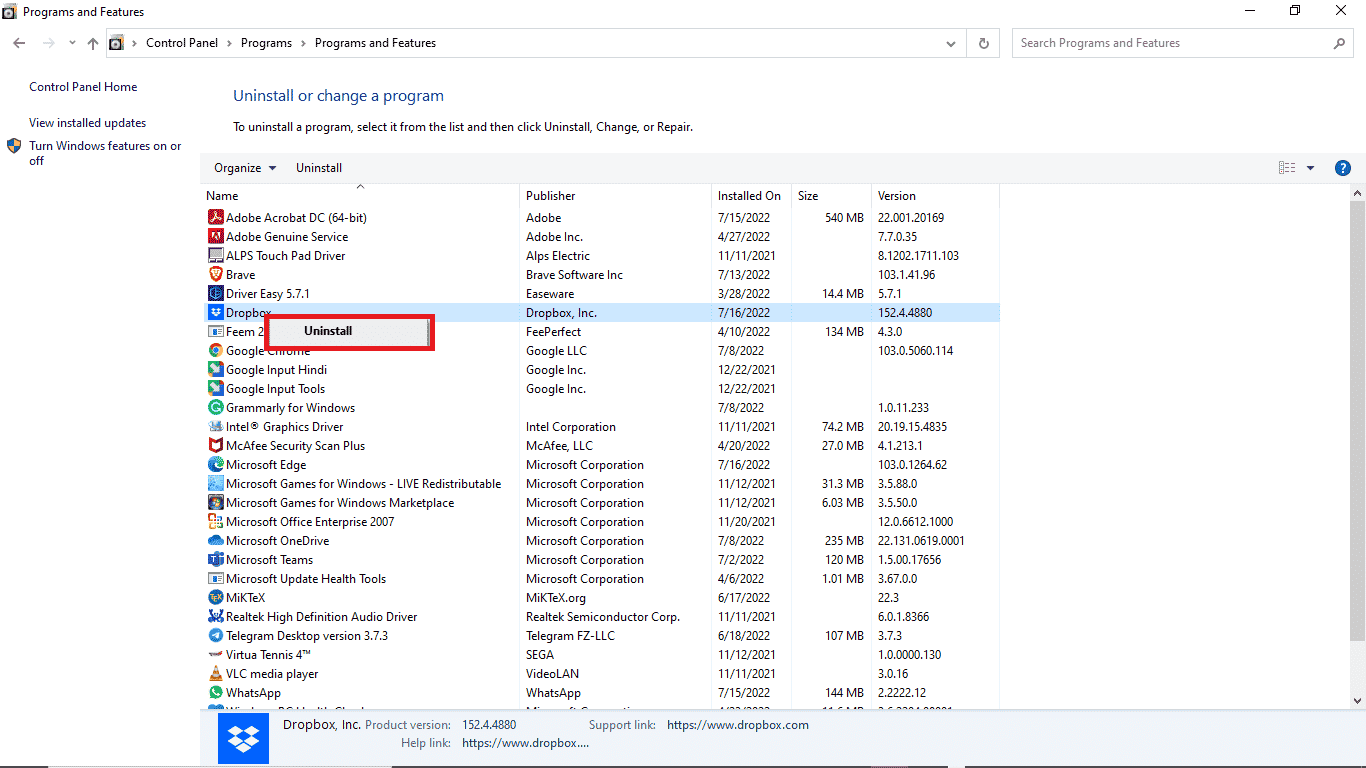Click the Easeware publisher cell

(550, 293)
